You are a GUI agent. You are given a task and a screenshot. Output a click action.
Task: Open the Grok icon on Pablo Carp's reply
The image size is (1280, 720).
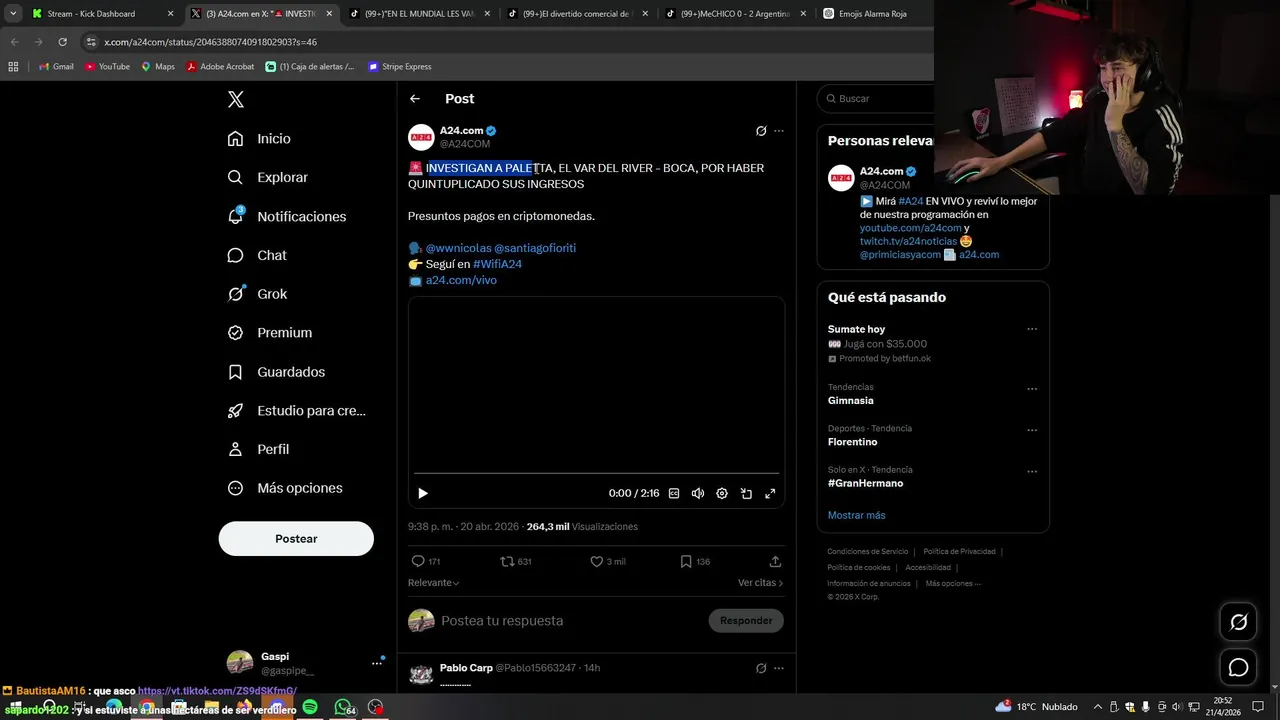tap(761, 668)
